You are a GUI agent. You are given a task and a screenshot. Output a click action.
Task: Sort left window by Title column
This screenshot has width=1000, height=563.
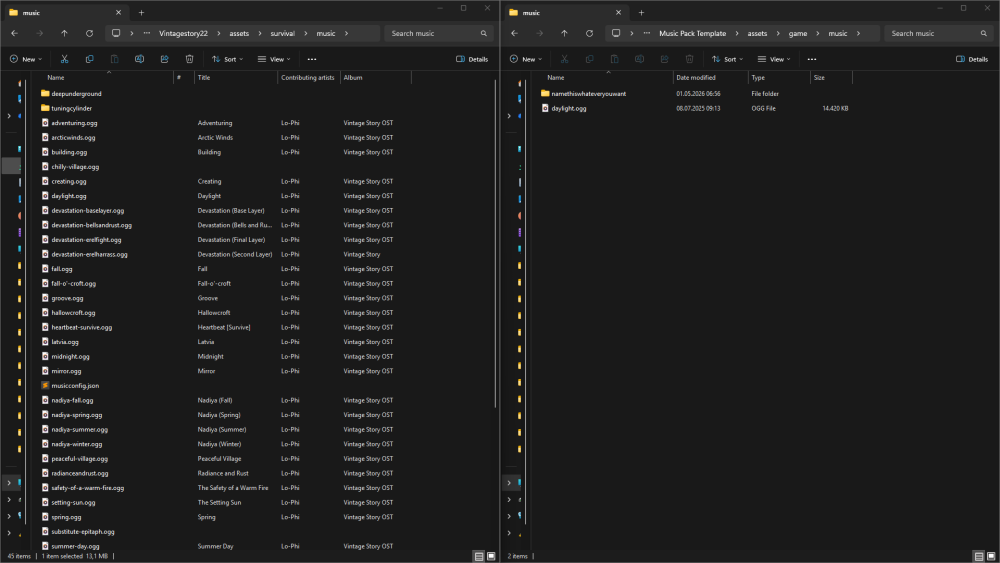[236, 78]
